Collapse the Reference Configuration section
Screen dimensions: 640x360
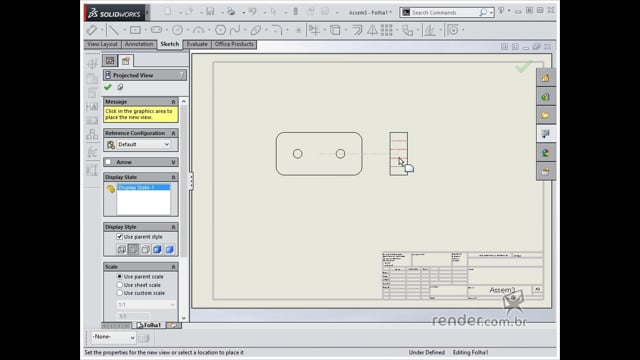click(173, 133)
